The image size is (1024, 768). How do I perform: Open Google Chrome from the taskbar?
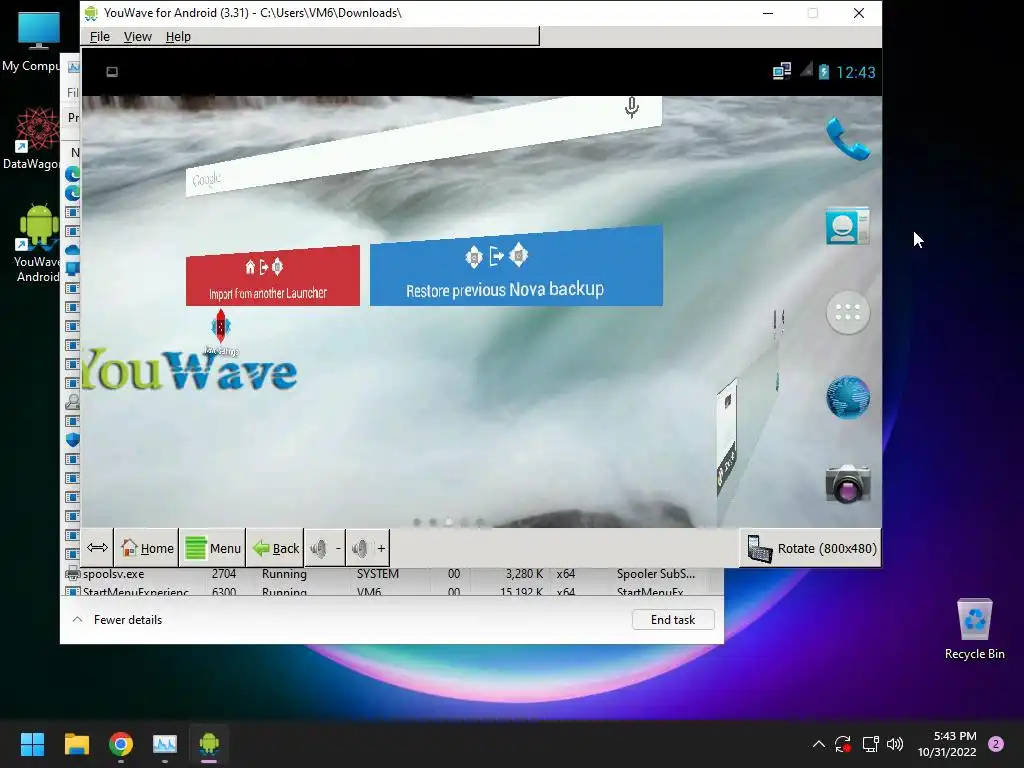tap(121, 744)
